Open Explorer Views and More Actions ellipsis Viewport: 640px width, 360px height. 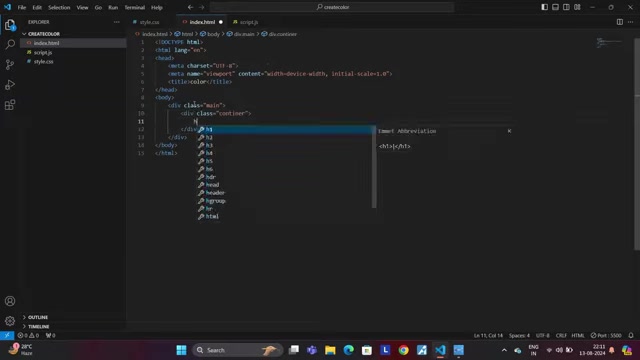[117, 22]
